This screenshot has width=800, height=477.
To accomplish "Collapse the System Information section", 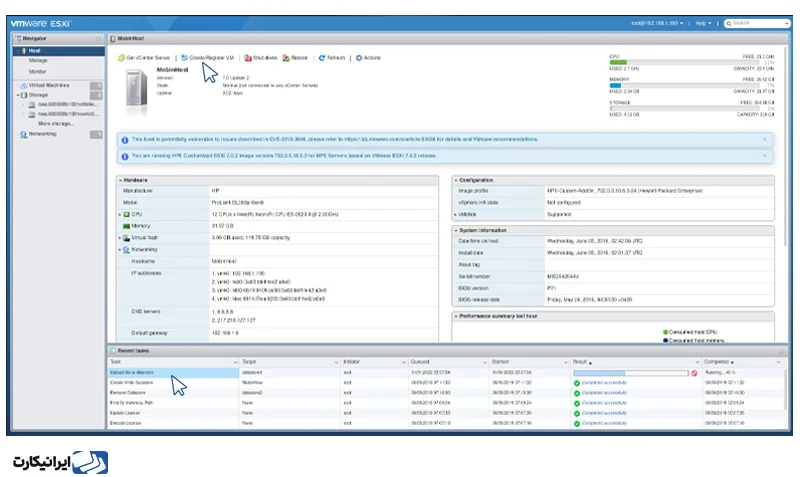I will (x=456, y=231).
